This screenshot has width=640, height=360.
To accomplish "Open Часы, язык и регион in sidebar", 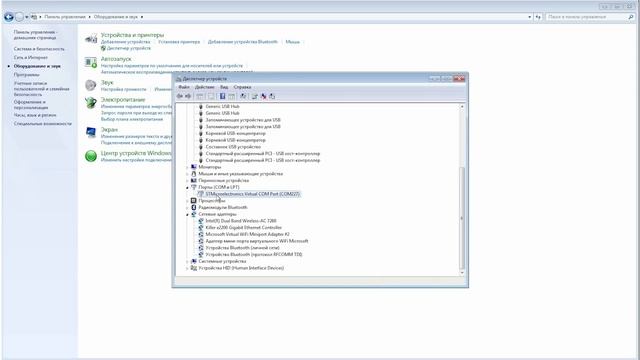I will click(x=35, y=115).
